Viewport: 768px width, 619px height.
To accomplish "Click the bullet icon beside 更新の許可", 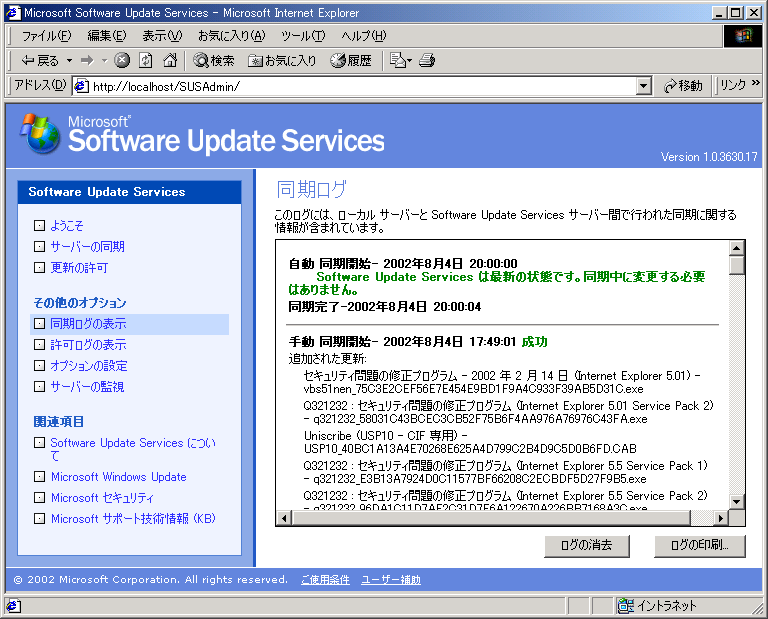I will click(39, 268).
